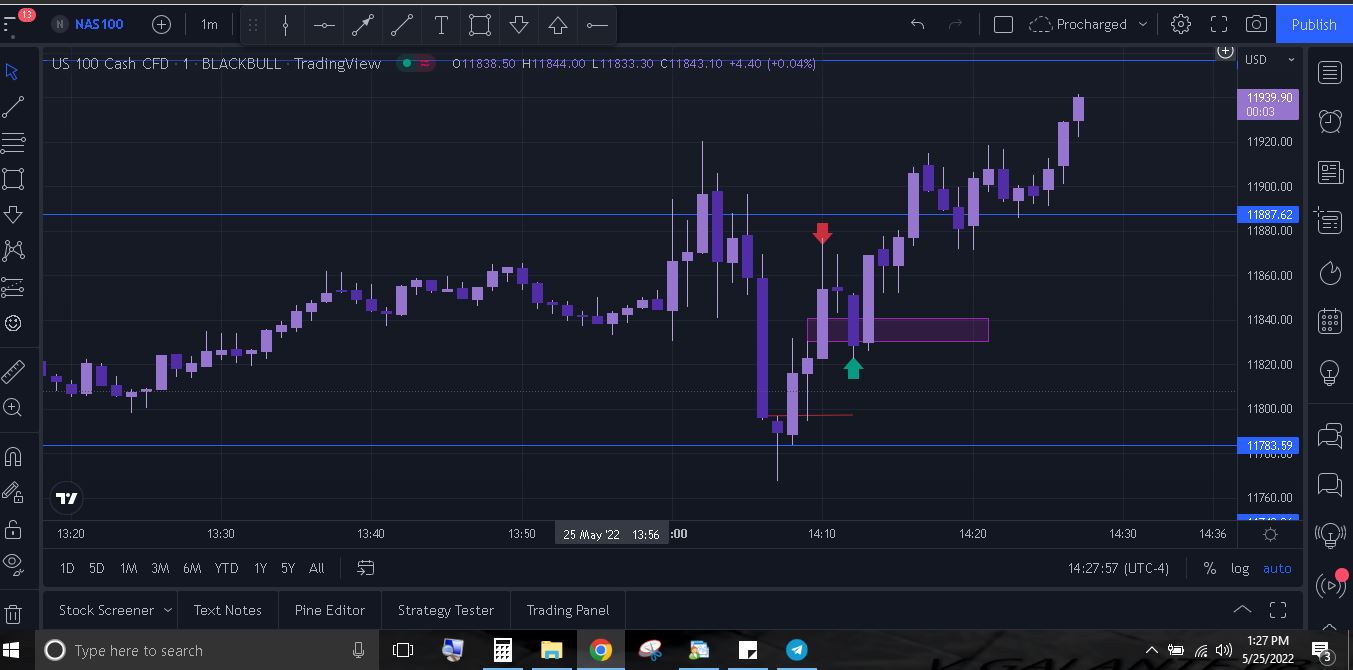Open the news panel icon in right sidebar
The width and height of the screenshot is (1353, 670).
click(x=1330, y=172)
